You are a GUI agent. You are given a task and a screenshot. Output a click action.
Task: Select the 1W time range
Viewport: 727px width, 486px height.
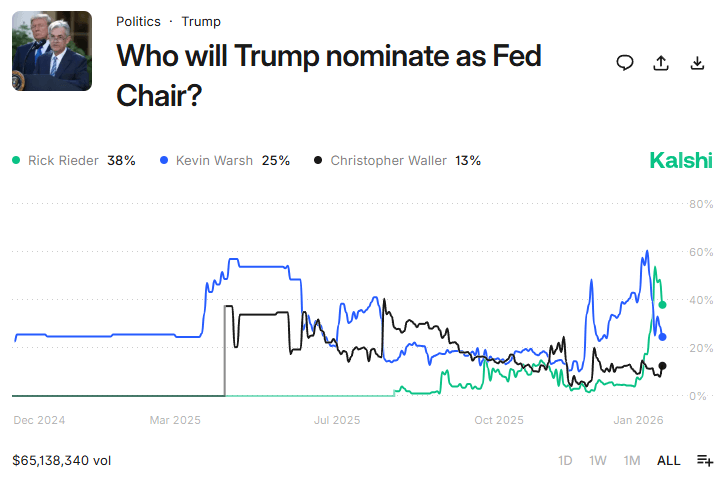pyautogui.click(x=598, y=461)
